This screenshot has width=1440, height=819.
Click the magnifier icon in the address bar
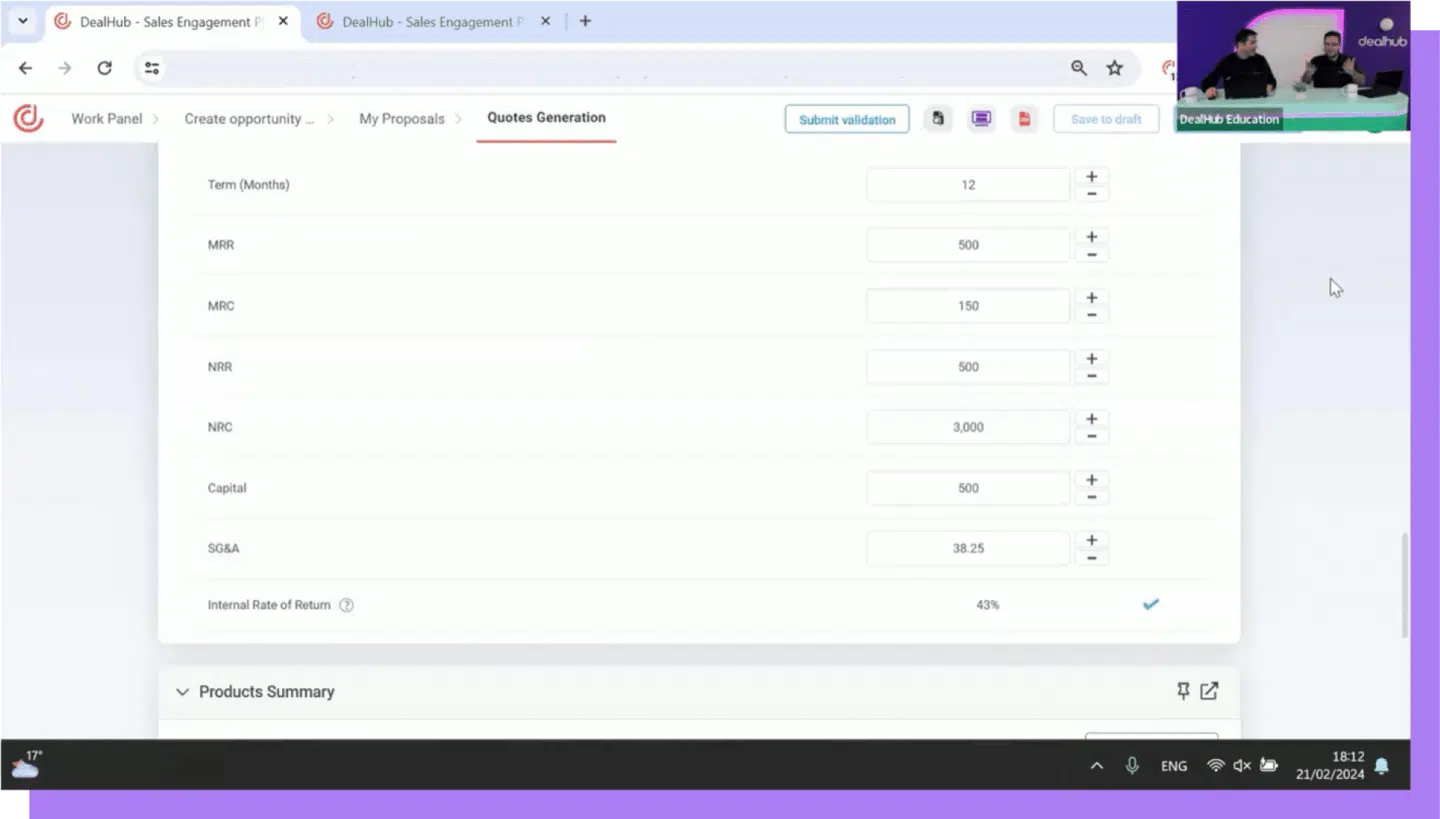tap(1078, 68)
